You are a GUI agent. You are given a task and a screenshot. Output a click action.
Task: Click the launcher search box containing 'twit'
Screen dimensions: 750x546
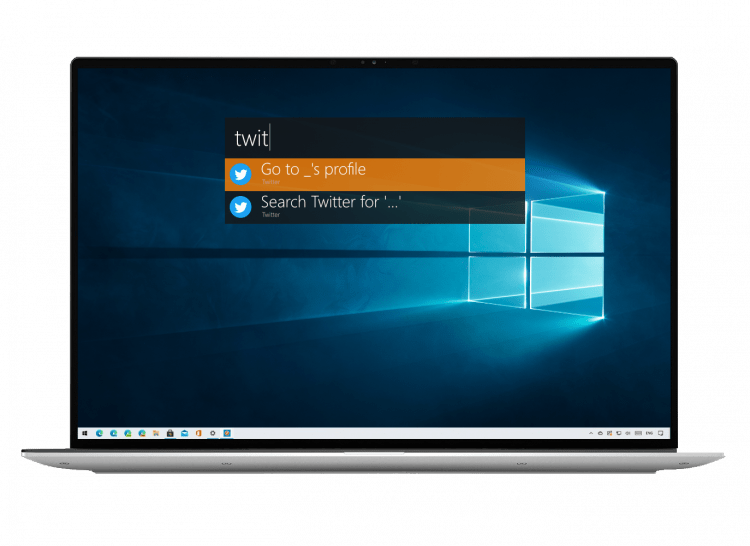(375, 138)
